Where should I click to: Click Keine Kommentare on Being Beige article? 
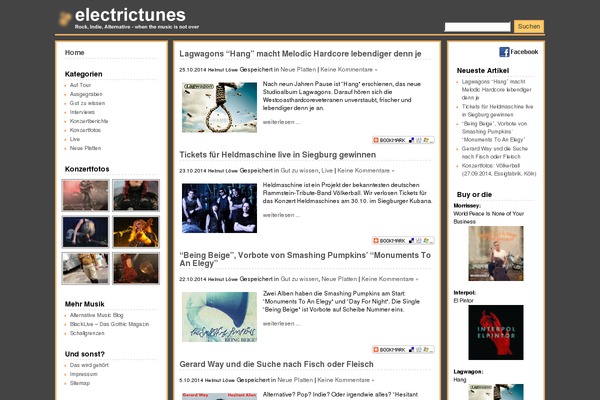pos(390,279)
